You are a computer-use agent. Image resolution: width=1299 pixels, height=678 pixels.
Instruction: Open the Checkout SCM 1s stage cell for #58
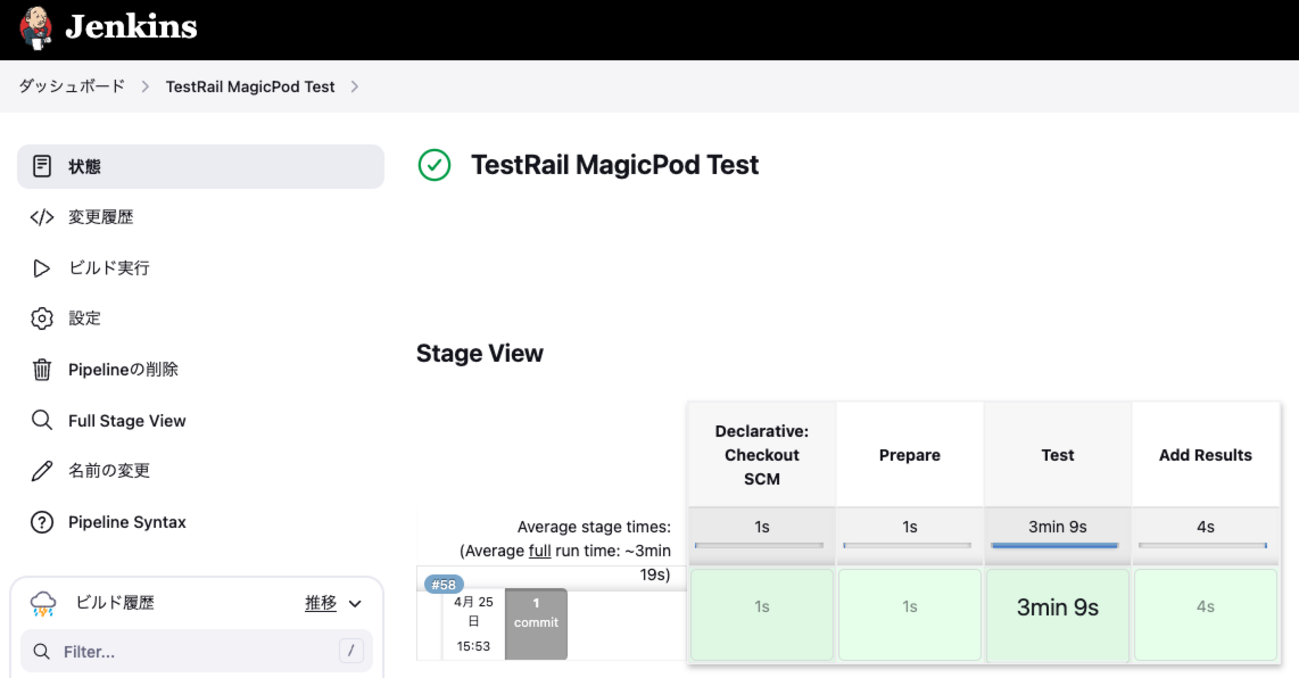pyautogui.click(x=762, y=614)
